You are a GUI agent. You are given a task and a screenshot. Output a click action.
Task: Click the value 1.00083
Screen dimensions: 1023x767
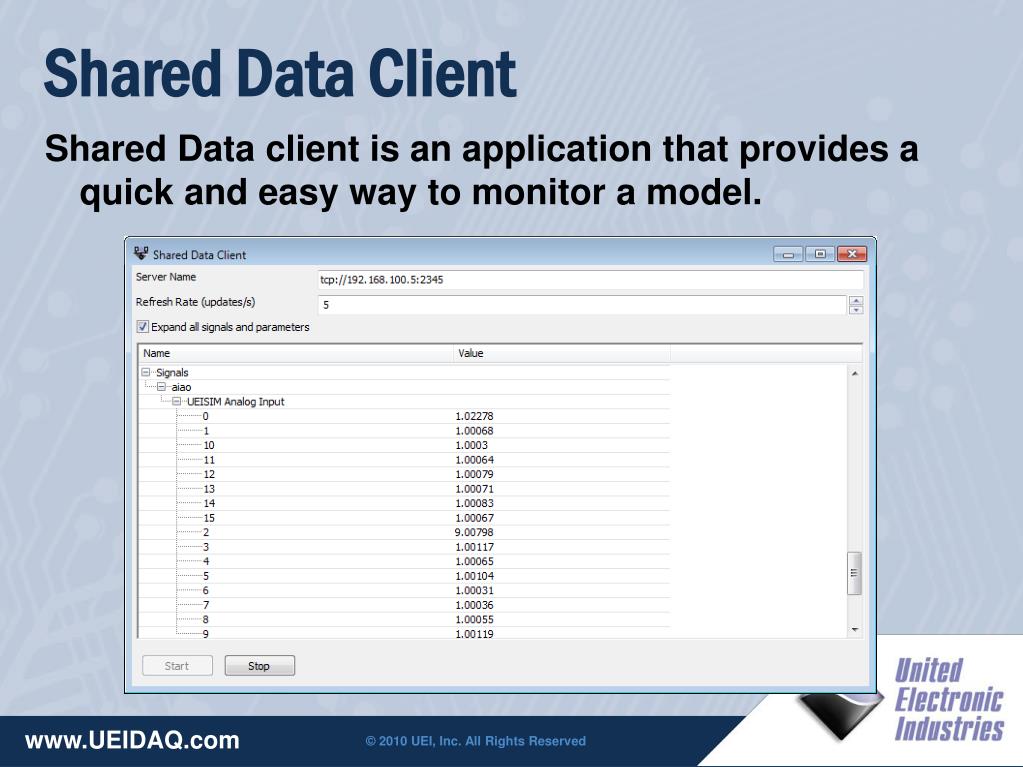(x=474, y=503)
